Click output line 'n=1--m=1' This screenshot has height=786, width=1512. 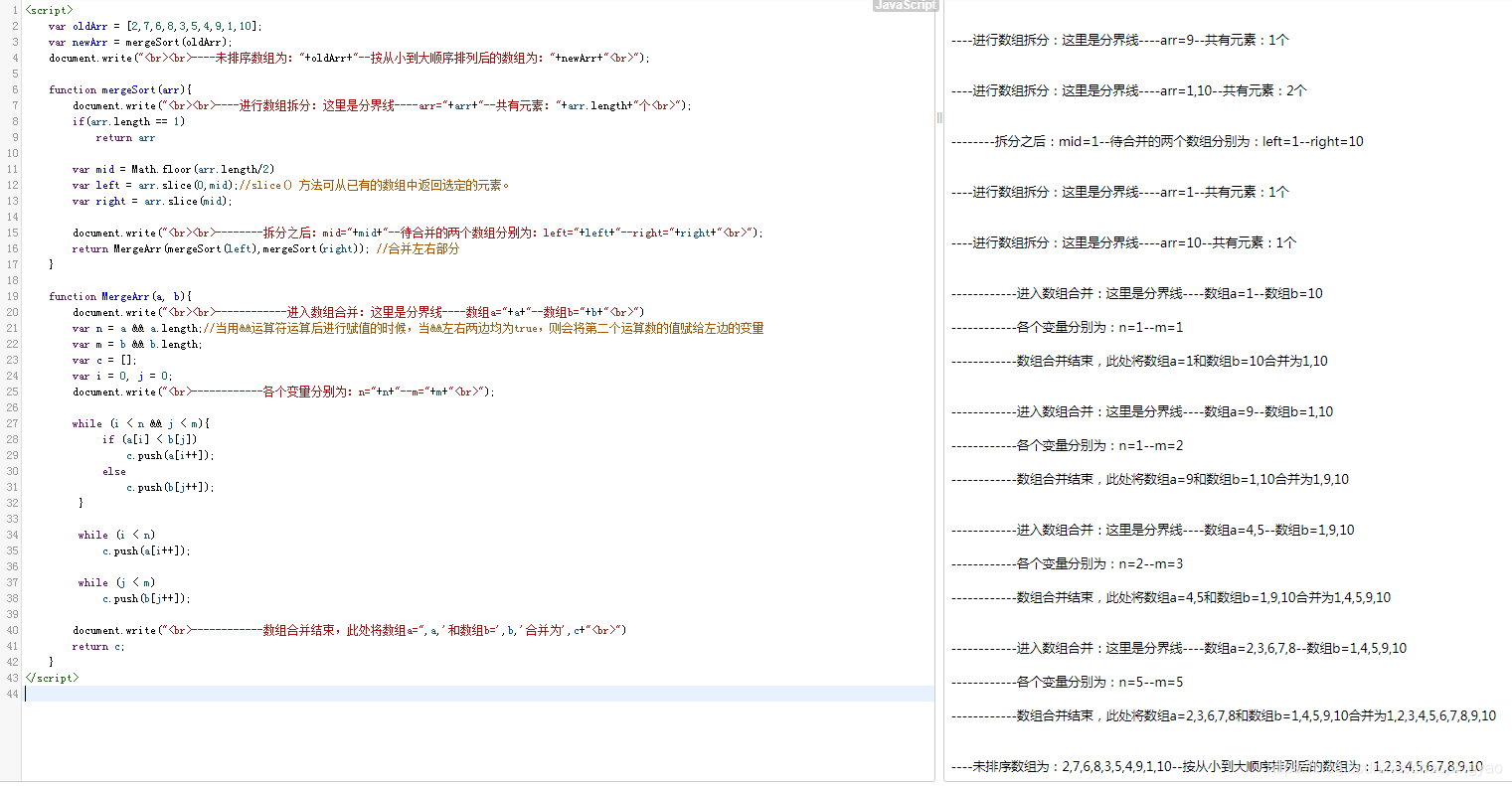1067,327
